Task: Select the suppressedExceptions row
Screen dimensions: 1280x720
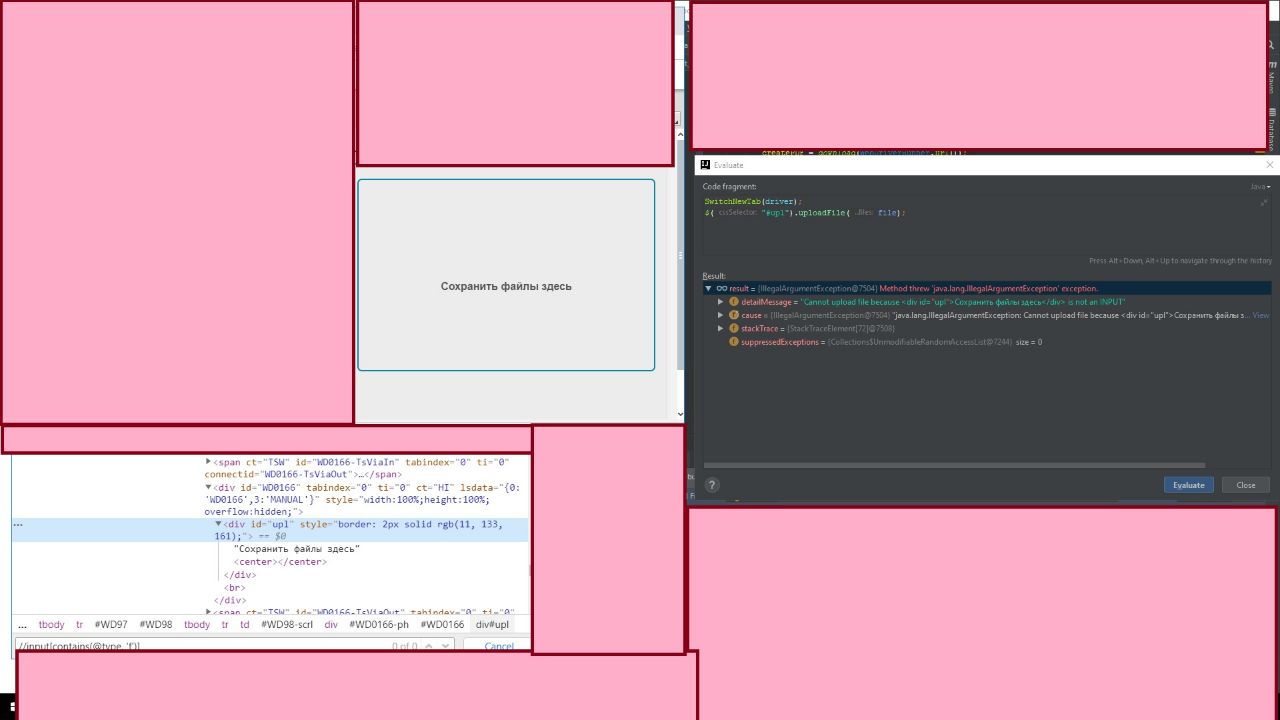Action: click(987, 342)
